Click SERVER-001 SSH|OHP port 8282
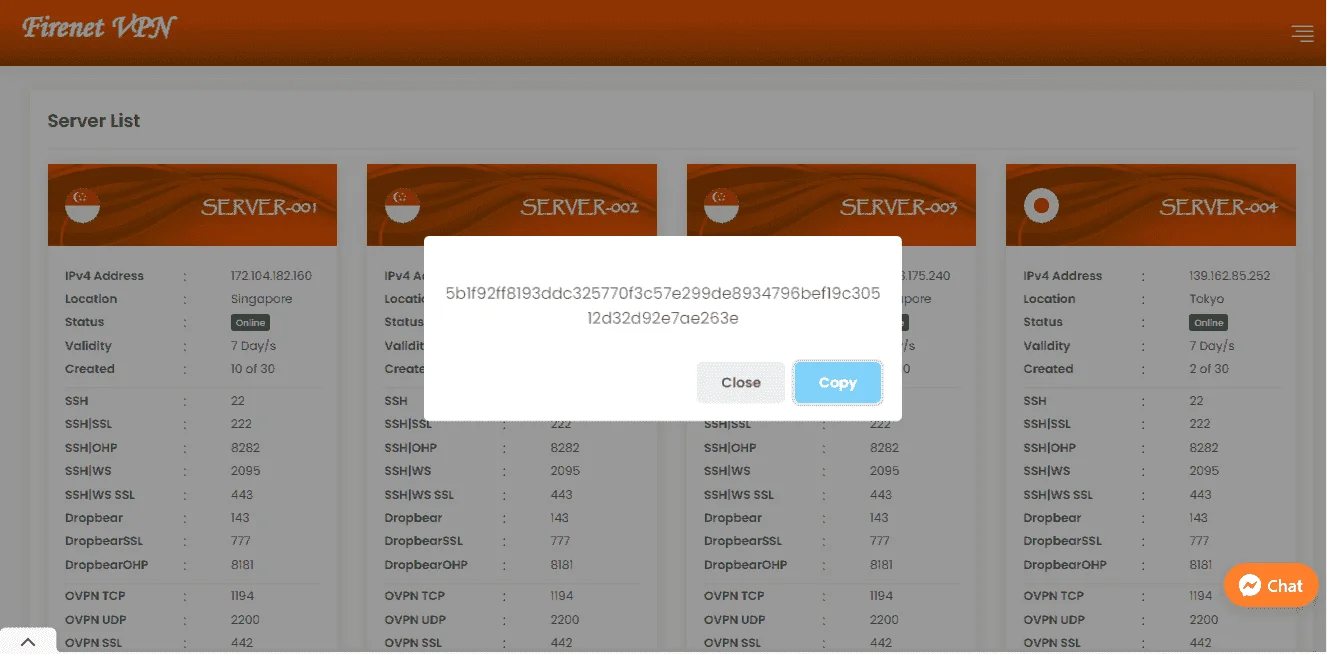The height and width of the screenshot is (654, 1327). pos(245,448)
